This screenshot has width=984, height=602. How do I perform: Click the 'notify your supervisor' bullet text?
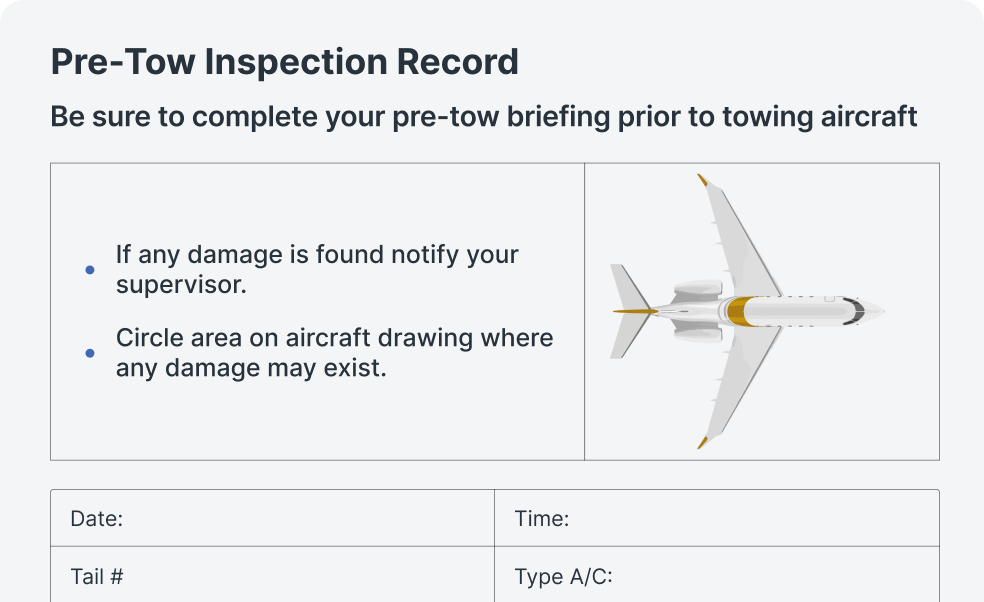[317, 269]
